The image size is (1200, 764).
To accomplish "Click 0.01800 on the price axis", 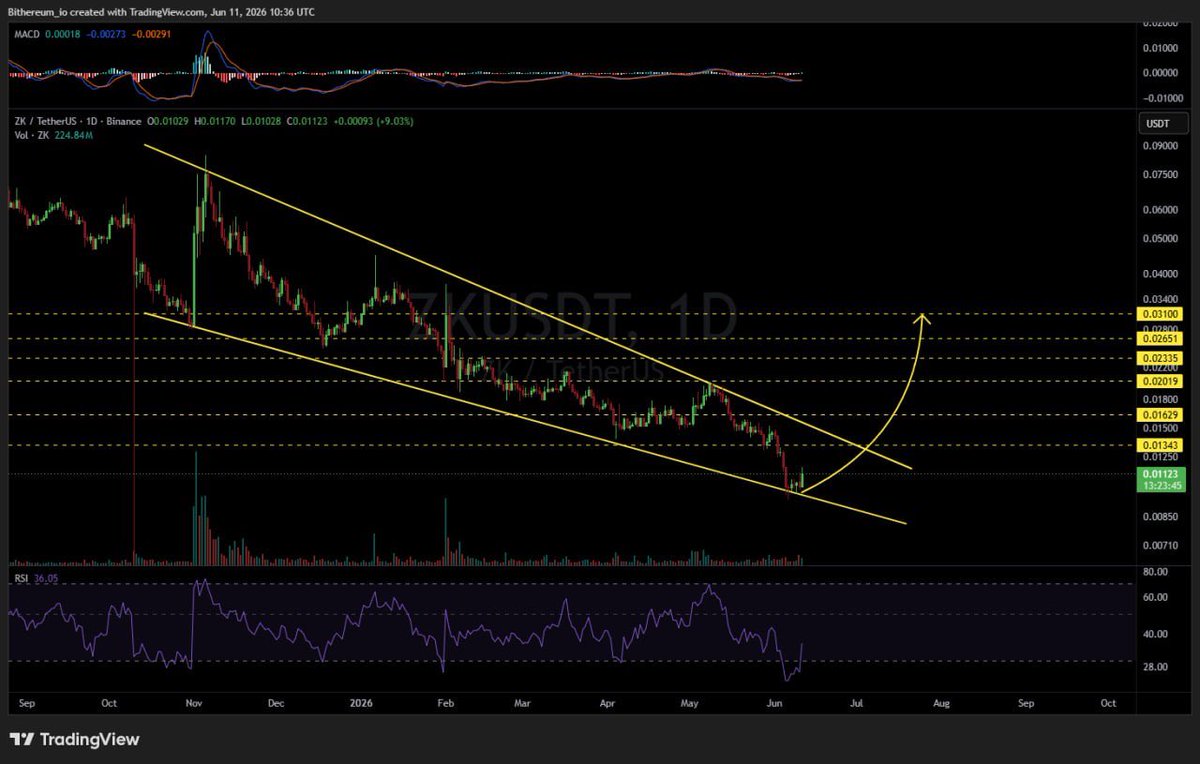I will coord(1160,398).
